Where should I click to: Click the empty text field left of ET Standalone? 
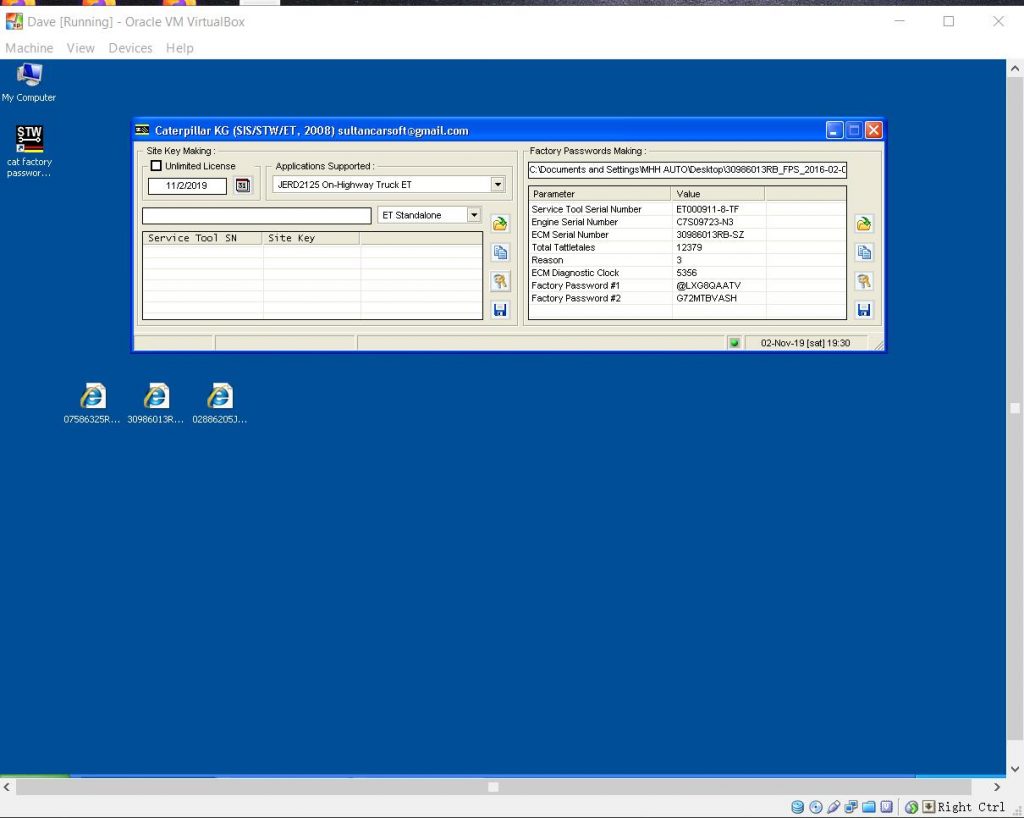coord(256,216)
